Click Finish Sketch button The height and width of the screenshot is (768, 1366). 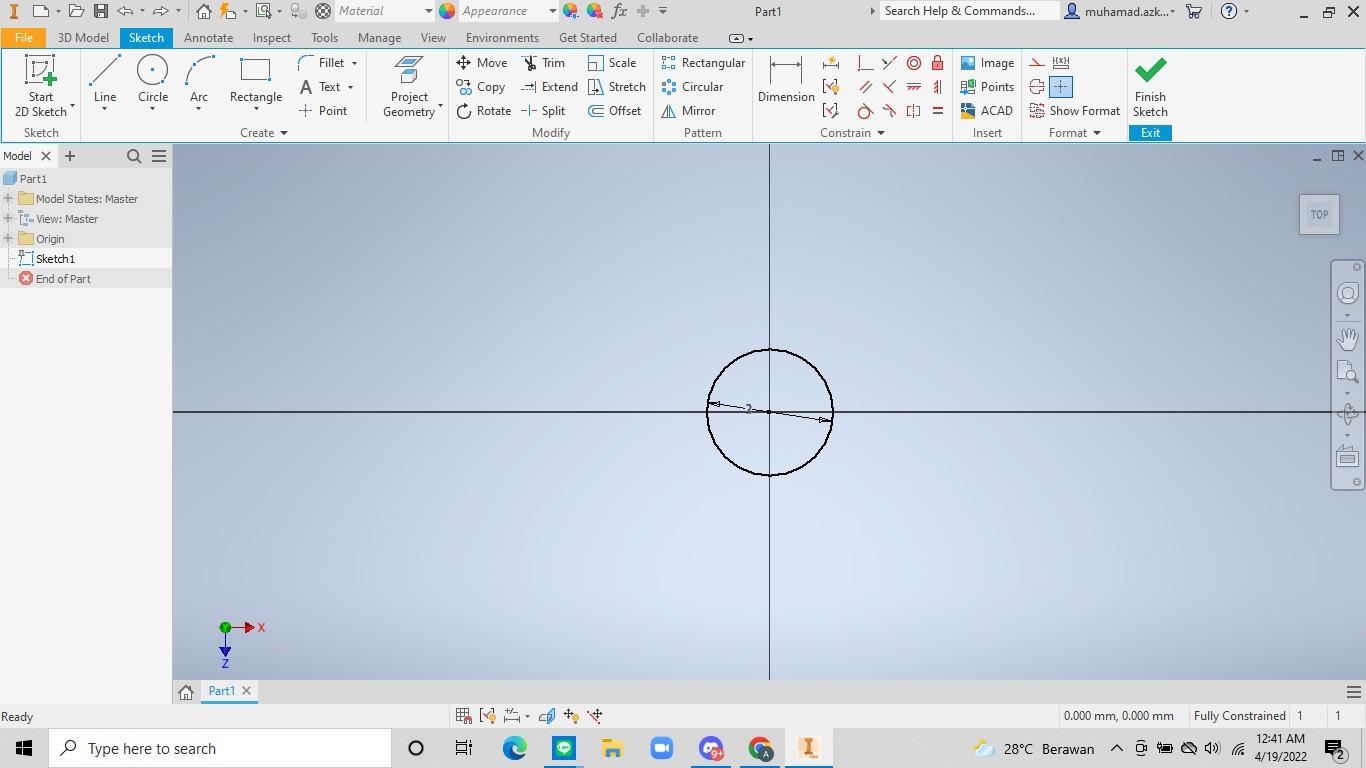[x=1150, y=87]
